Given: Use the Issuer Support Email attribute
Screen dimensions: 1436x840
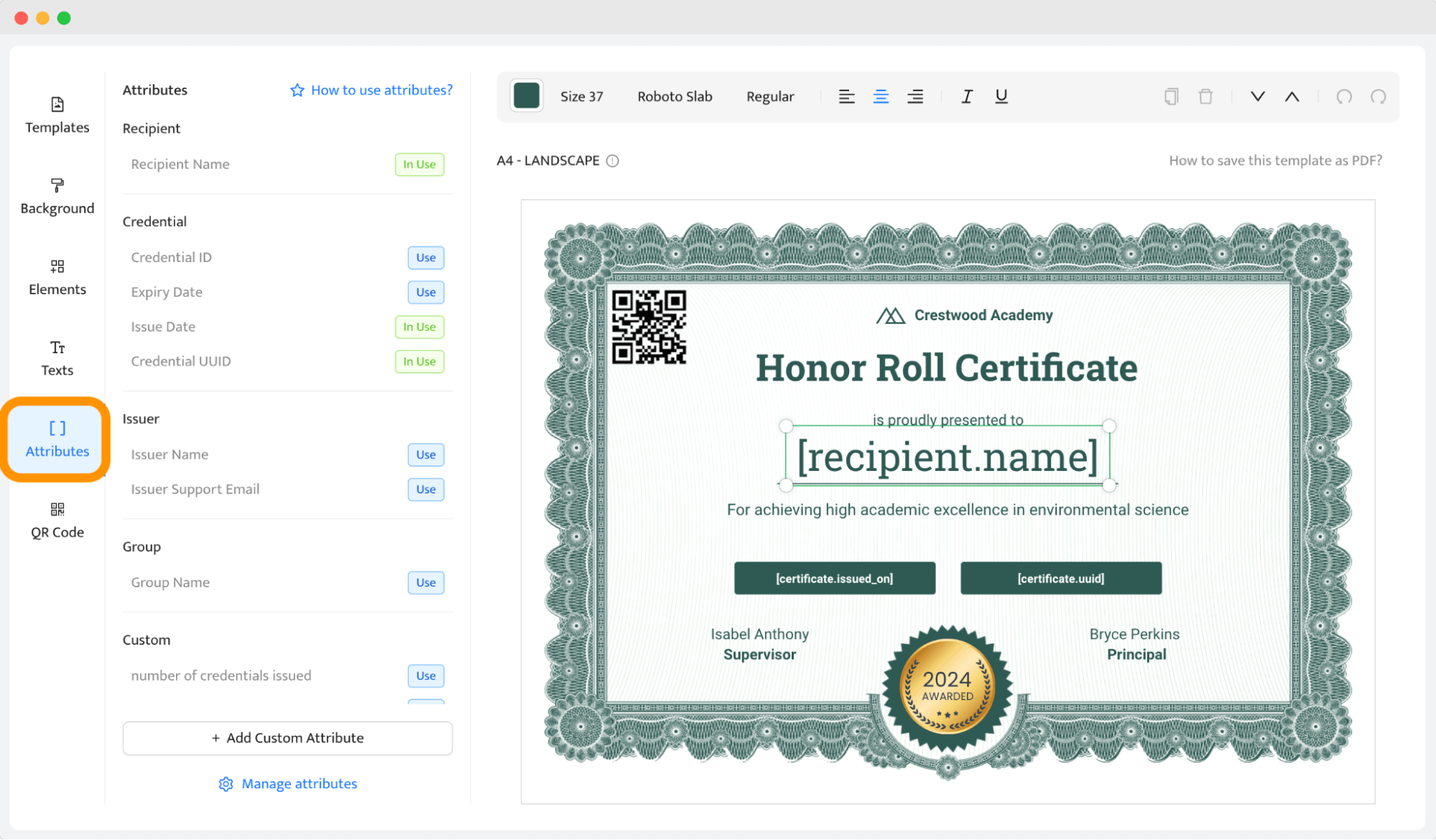Looking at the screenshot, I should click(x=426, y=489).
